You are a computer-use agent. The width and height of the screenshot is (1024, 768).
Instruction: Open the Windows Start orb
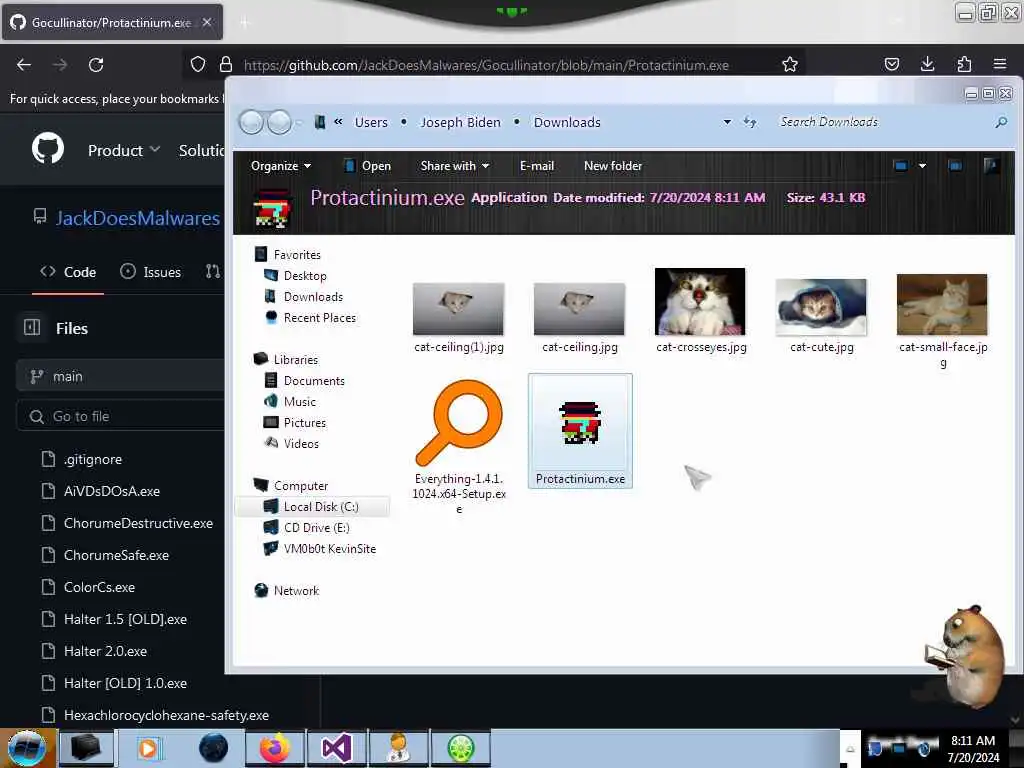coord(26,748)
